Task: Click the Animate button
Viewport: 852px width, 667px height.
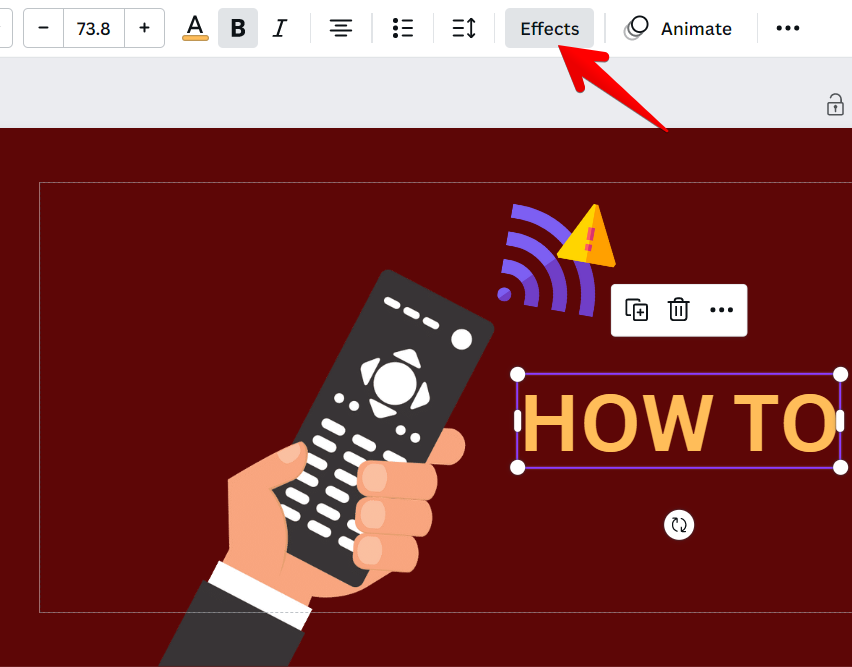Action: (679, 28)
